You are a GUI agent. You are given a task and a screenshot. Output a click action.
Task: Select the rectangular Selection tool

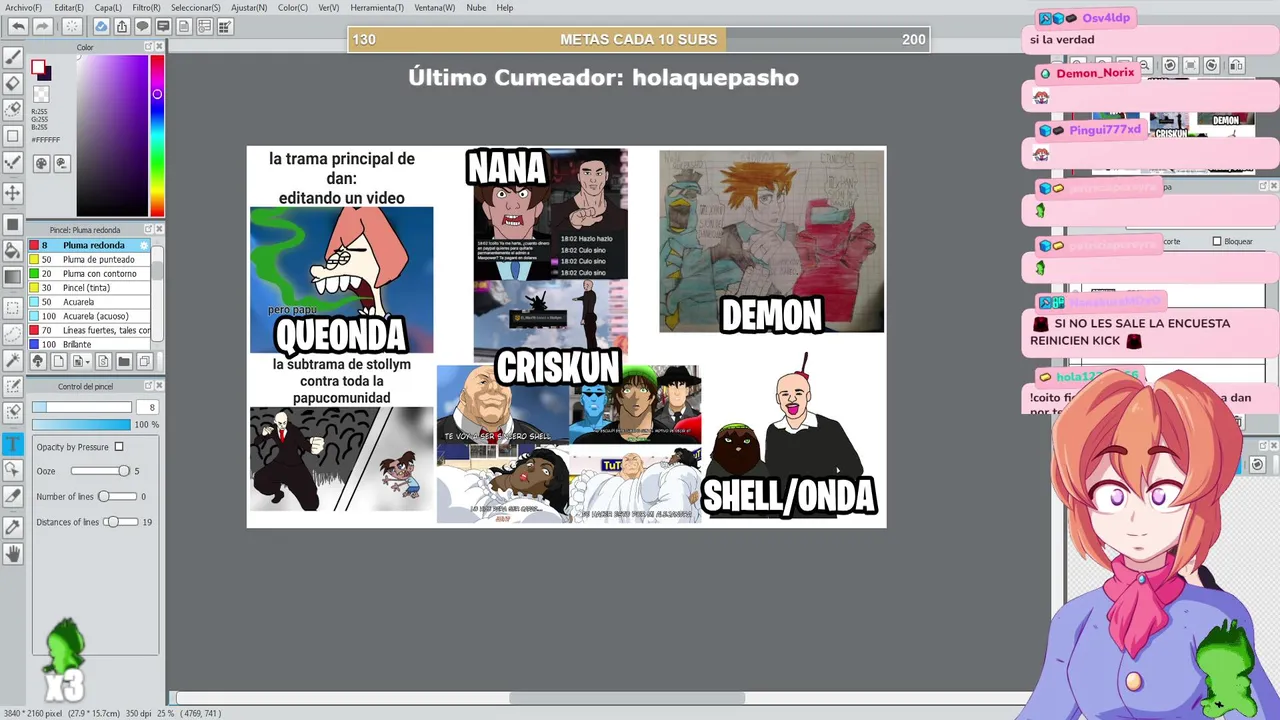[x=13, y=308]
